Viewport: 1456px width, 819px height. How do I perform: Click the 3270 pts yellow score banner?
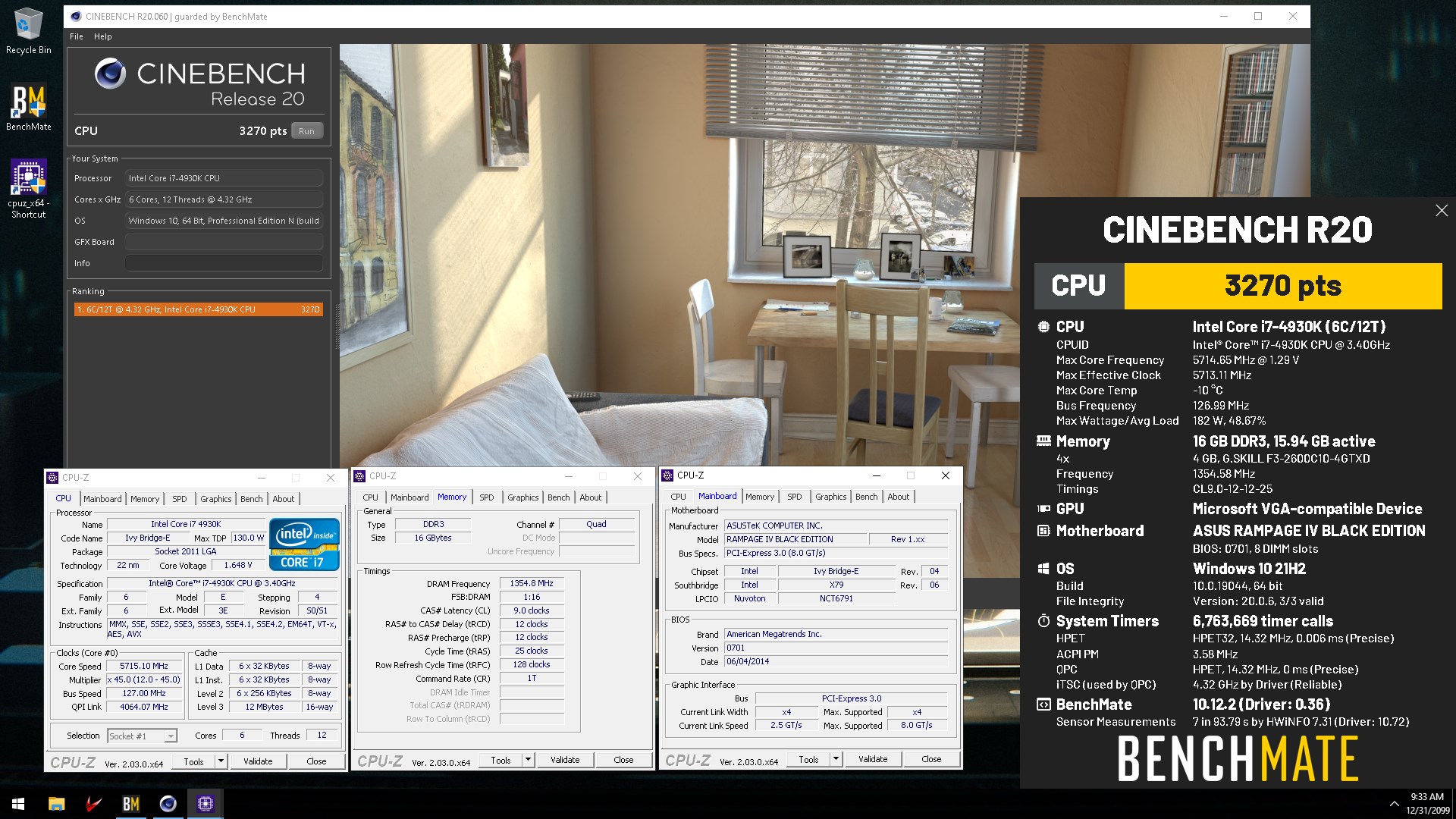1283,286
